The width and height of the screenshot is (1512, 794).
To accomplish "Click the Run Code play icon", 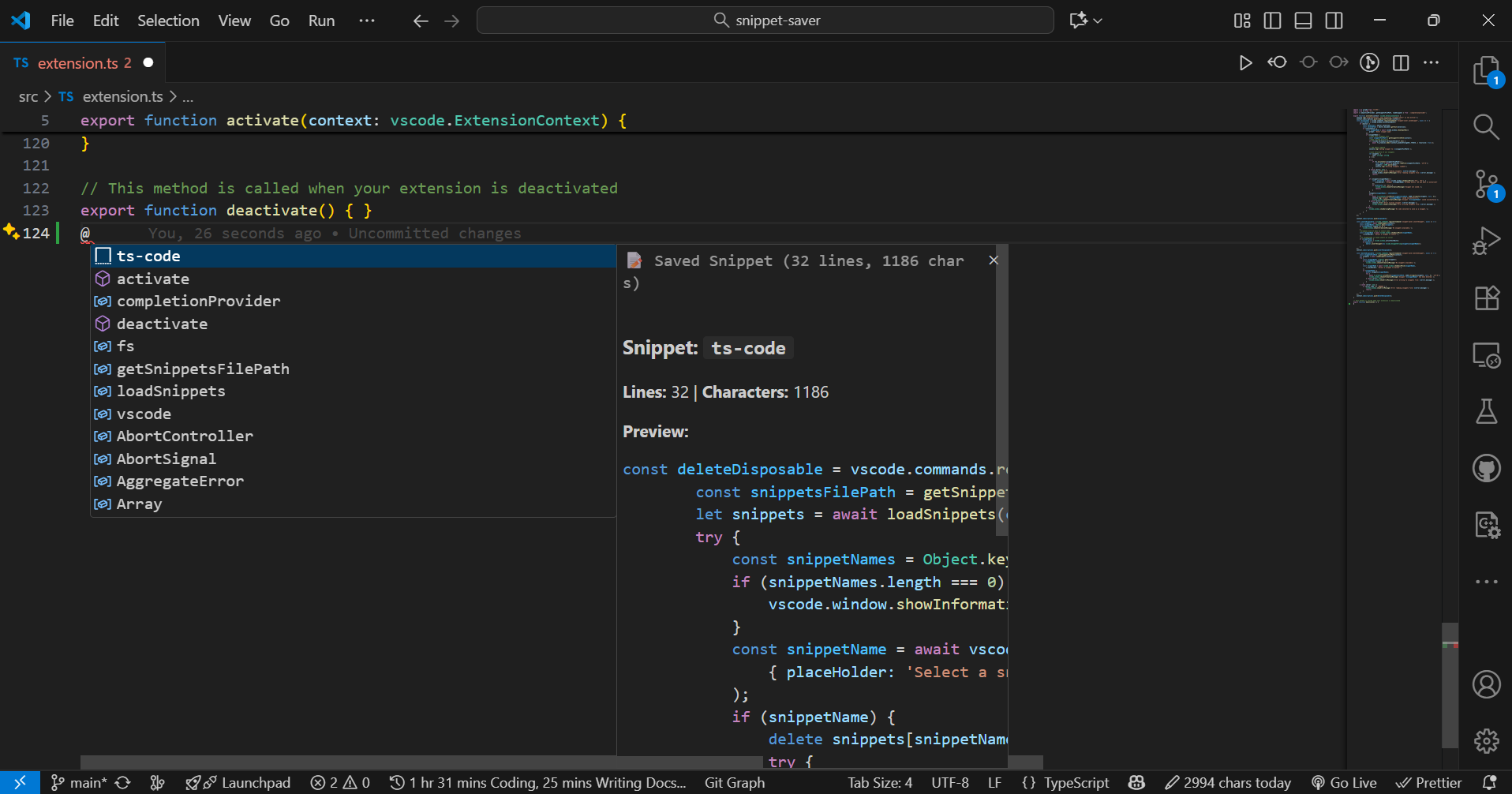I will pos(1245,63).
